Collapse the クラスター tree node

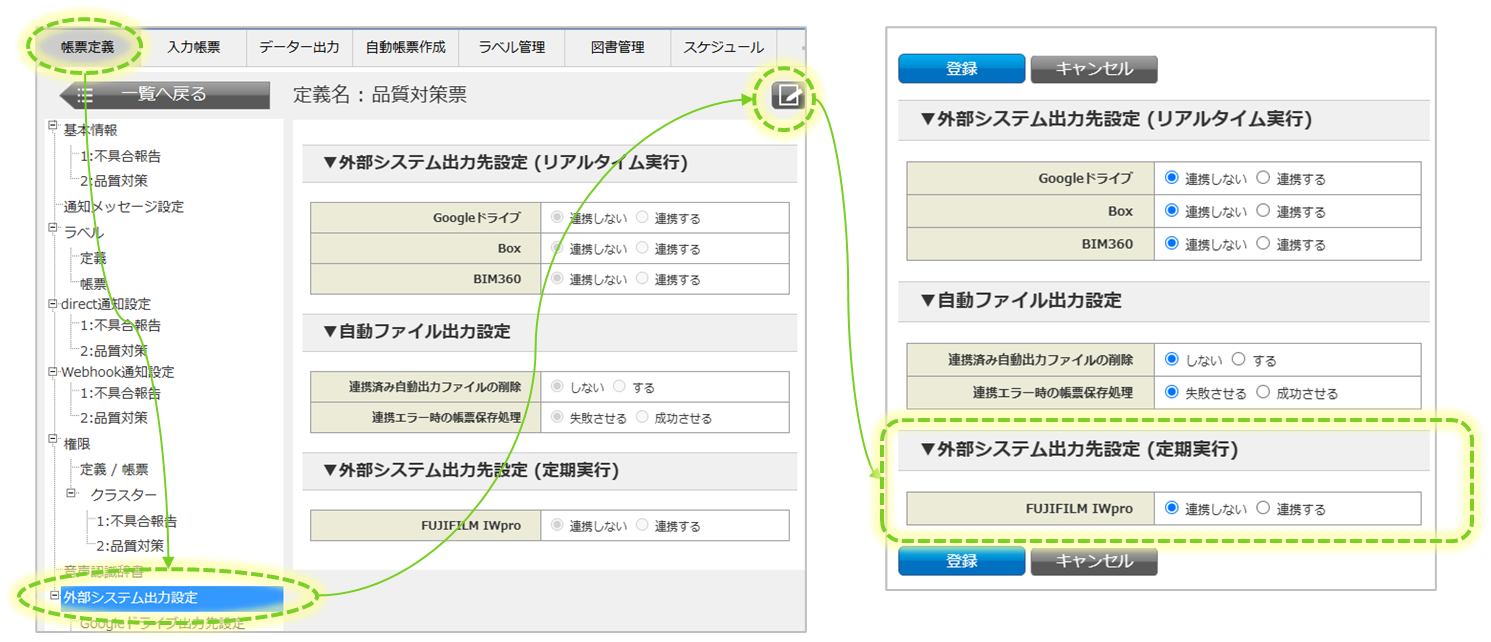[72, 494]
